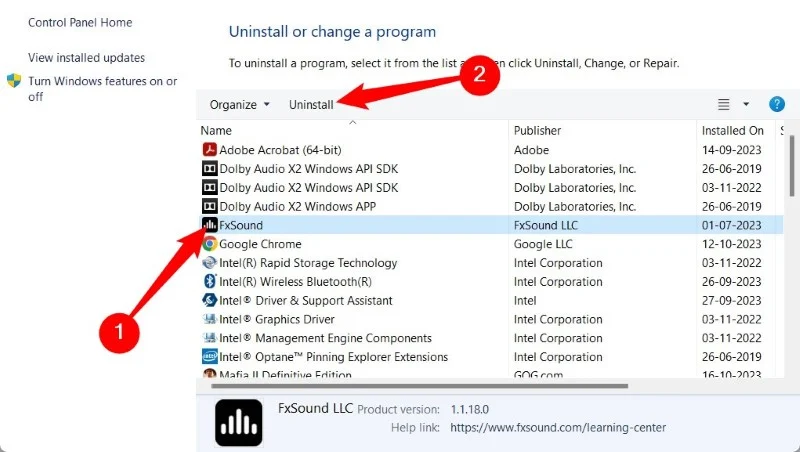Viewport: 800px width, 452px height.
Task: Open Control Panel Home link
Action: [80, 22]
